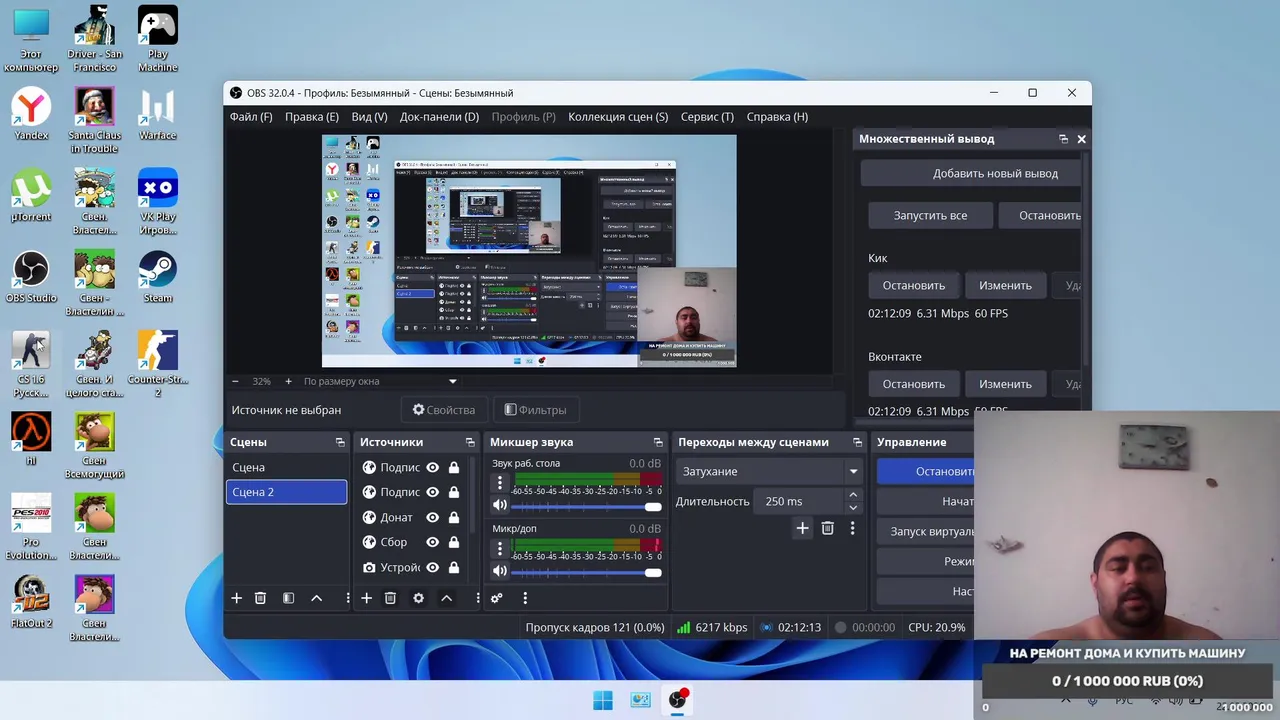
Task: Mute the Микр/доп channel
Action: pyautogui.click(x=500, y=572)
